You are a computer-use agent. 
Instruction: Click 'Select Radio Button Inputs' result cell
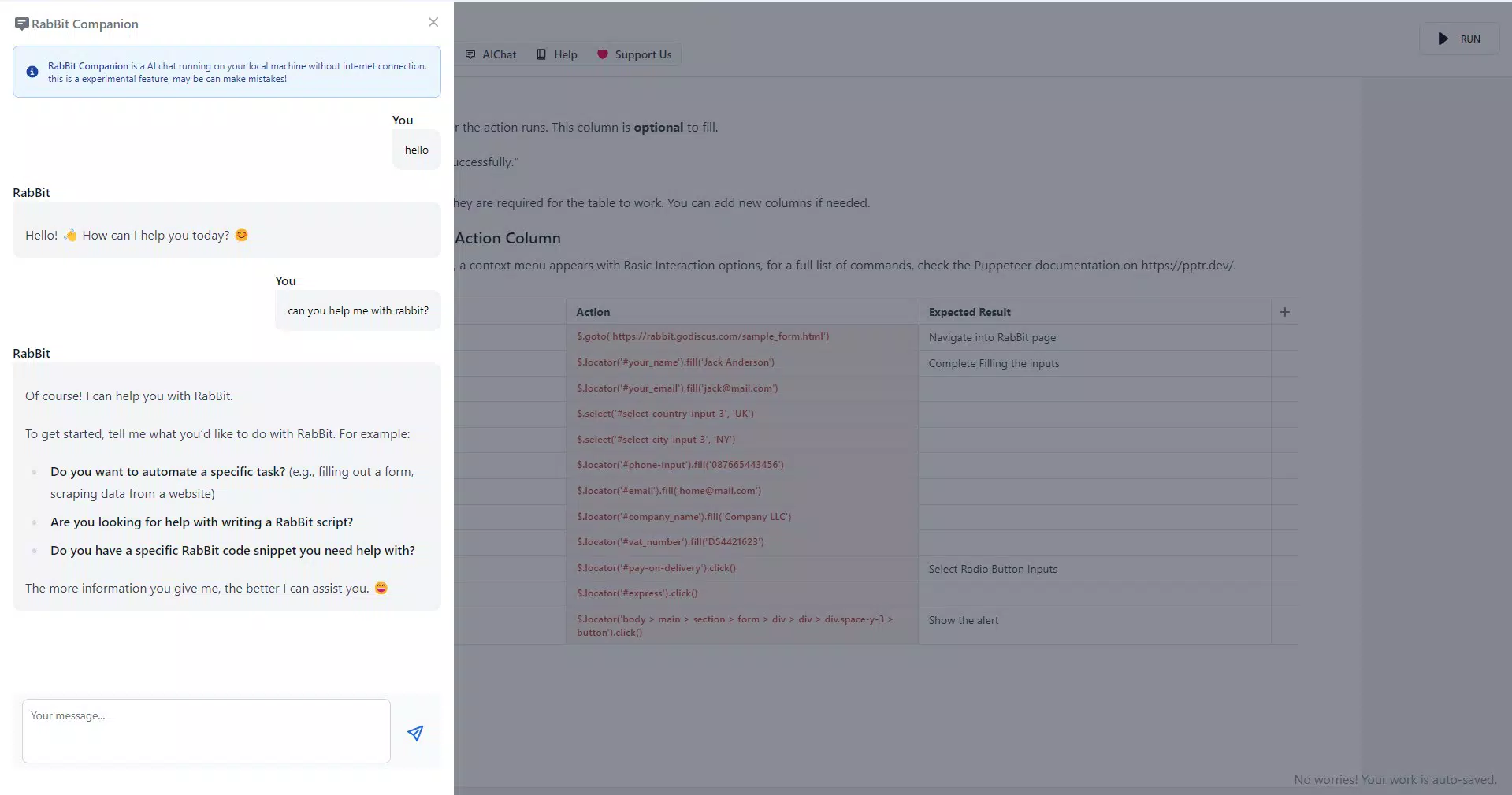(x=1094, y=569)
